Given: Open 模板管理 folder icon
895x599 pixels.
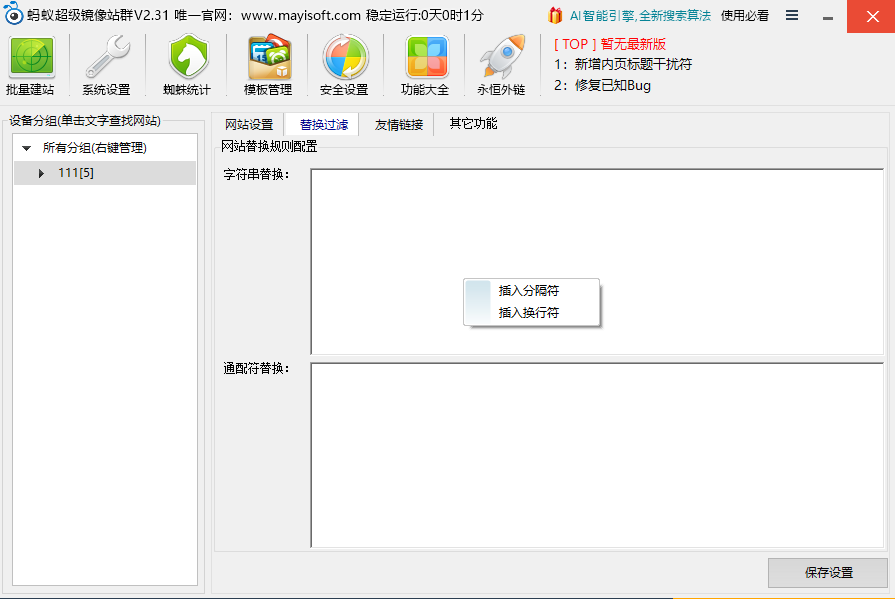Looking at the screenshot, I should (269, 57).
